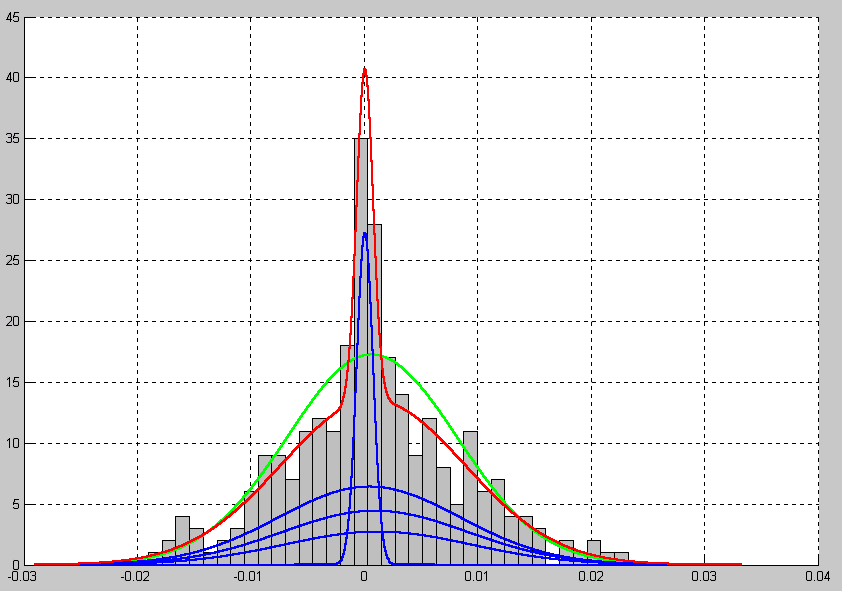Screen dimensions: 843x592
Task: Select the x-axis tick label 0.02
Action: click(x=591, y=577)
